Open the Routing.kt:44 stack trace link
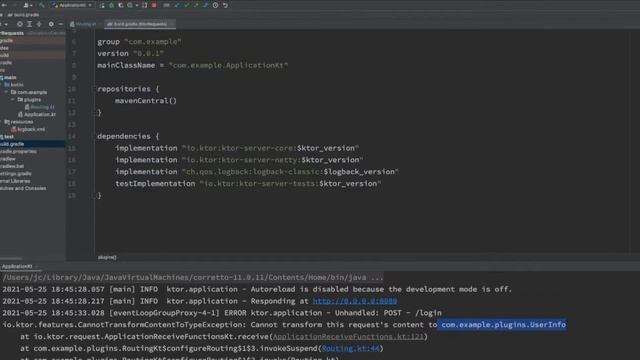 click(351, 349)
